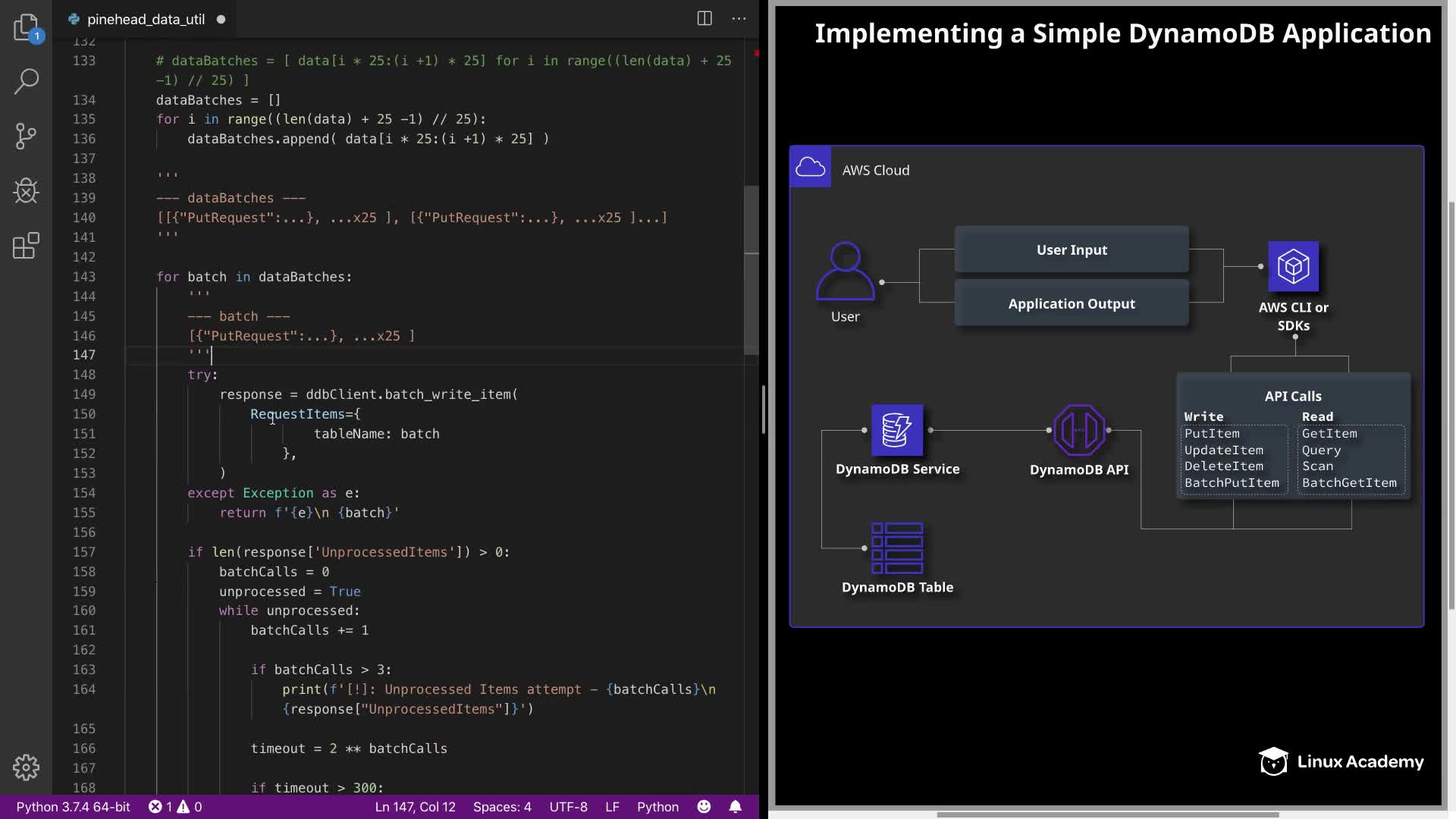Toggle the LF end-of-line setting
Image resolution: width=1456 pixels, height=819 pixels.
coord(612,807)
